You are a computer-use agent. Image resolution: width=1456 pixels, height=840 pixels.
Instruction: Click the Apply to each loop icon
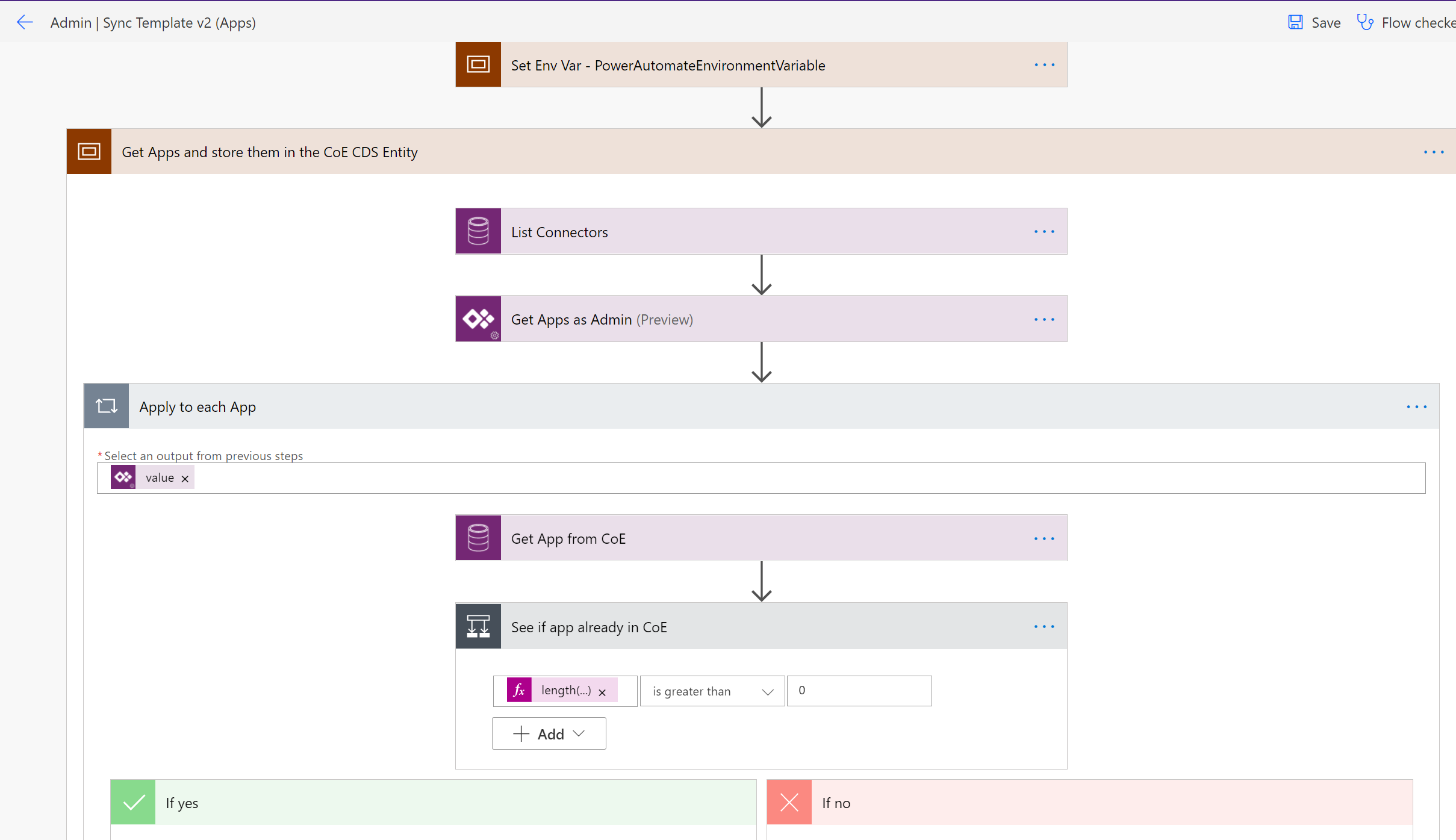(x=106, y=406)
